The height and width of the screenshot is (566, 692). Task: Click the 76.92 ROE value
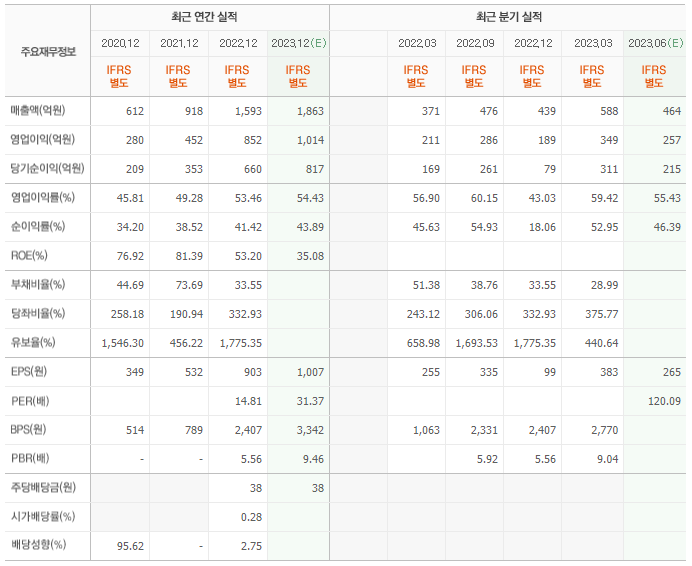tap(130, 257)
